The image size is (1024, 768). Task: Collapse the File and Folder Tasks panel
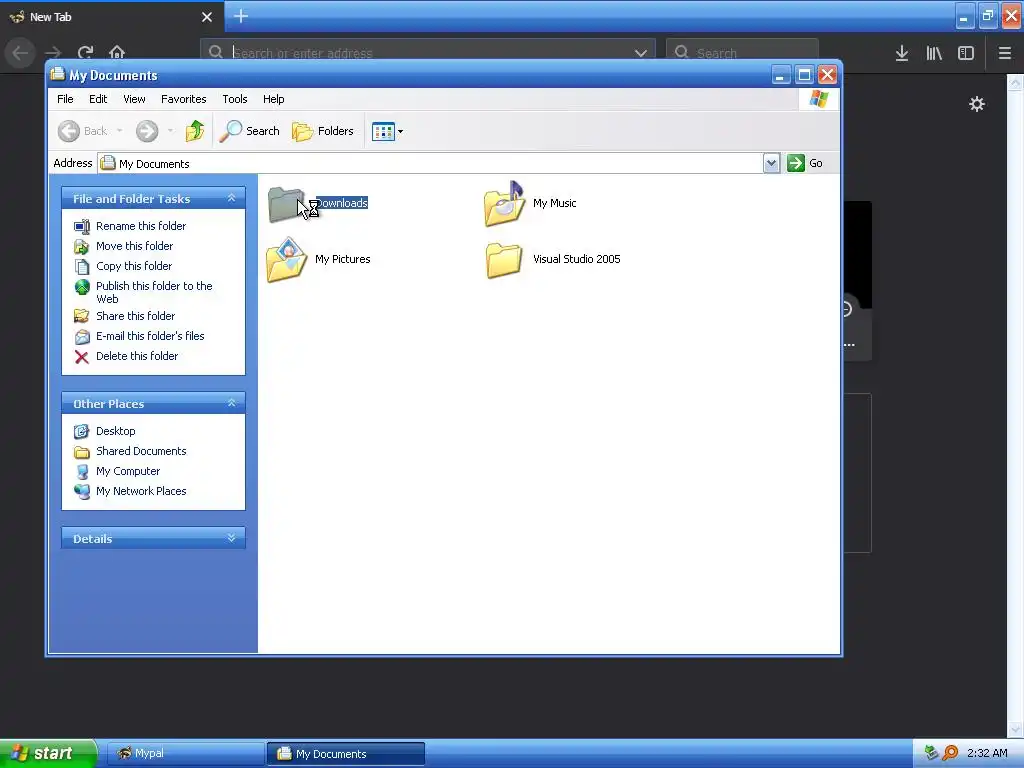pyautogui.click(x=231, y=199)
